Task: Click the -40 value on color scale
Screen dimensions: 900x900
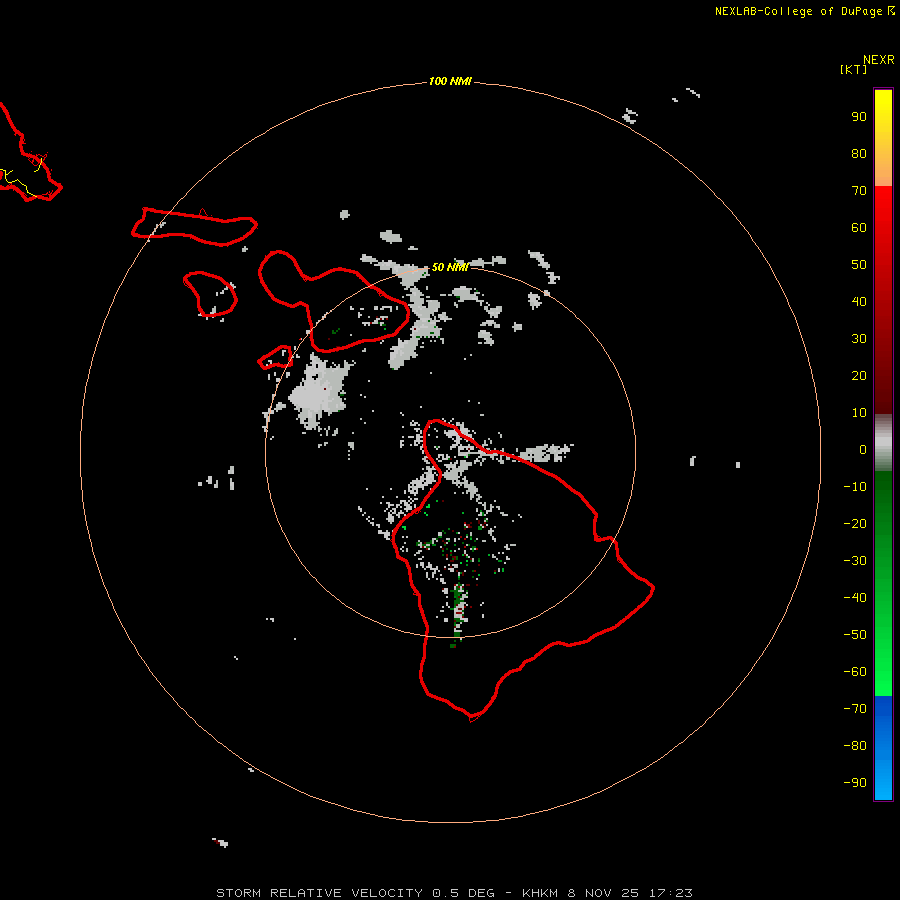Action: click(855, 598)
